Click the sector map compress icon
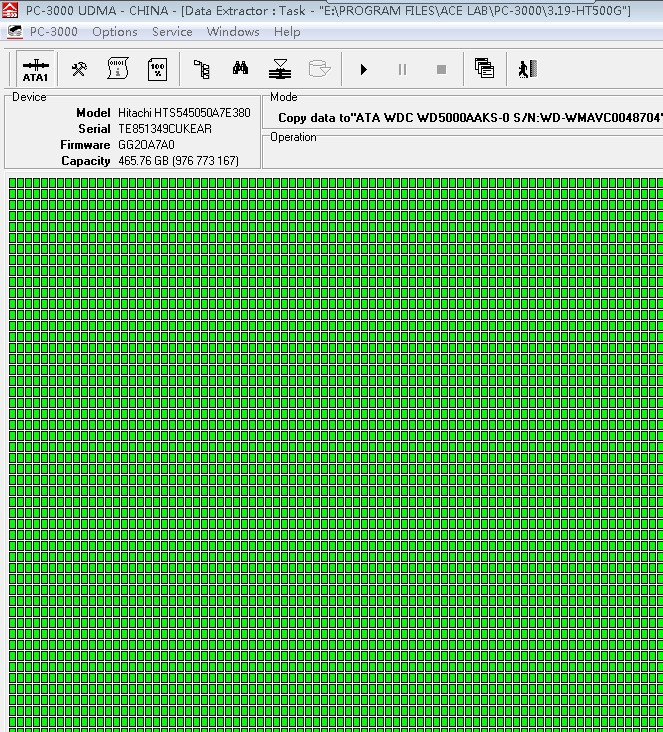The width and height of the screenshot is (663, 732). [280, 69]
